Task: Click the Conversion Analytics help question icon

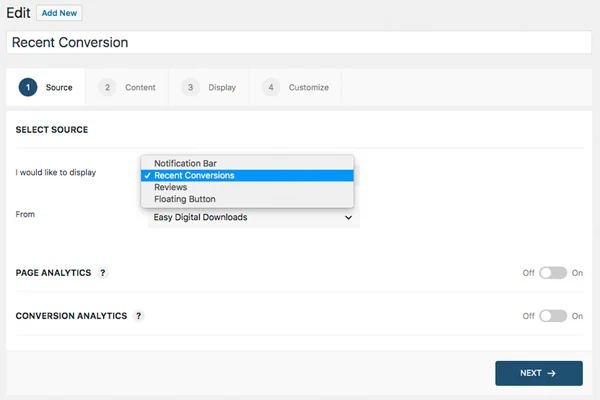Action: 139,316
